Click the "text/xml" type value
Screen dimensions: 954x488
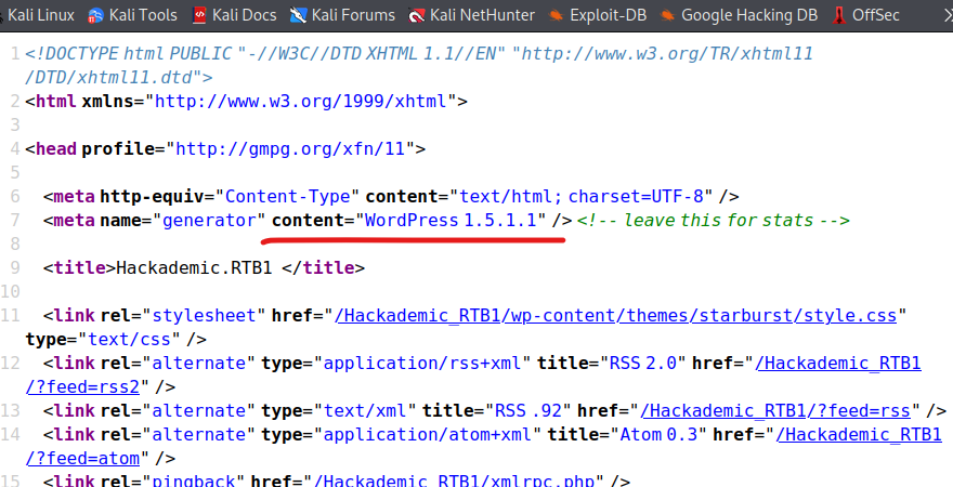tap(366, 411)
